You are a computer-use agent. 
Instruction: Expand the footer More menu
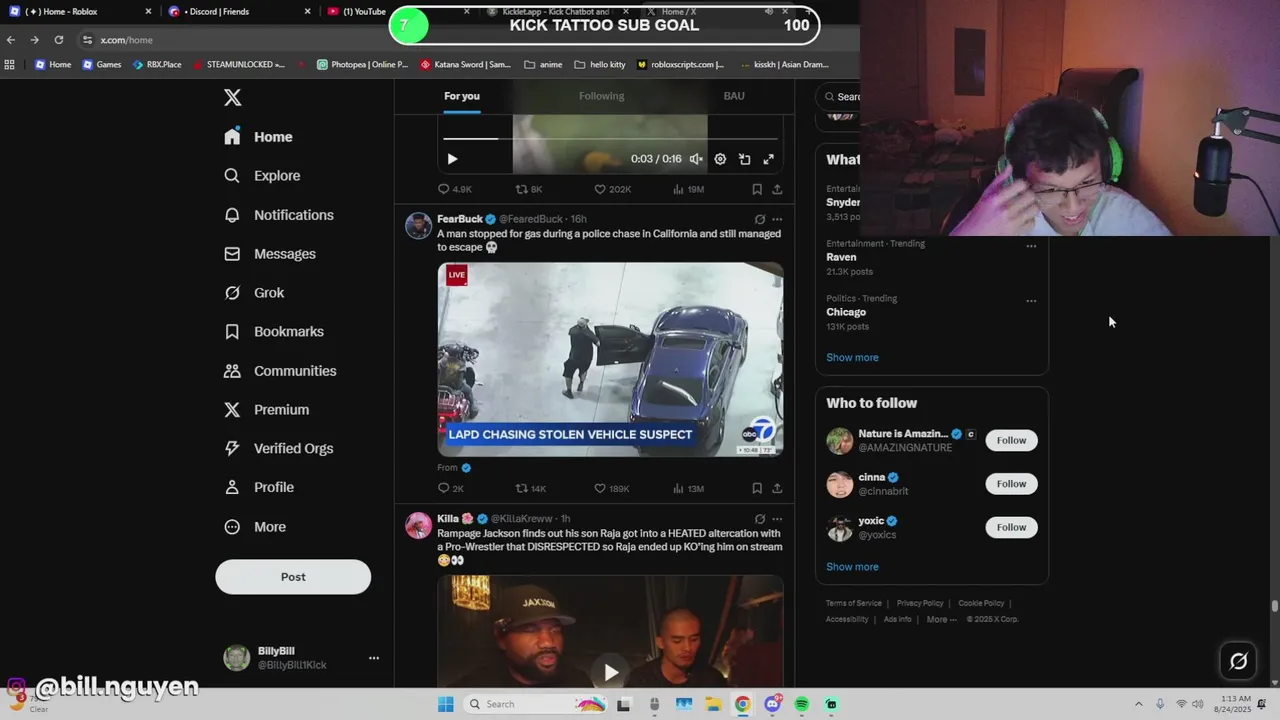941,619
